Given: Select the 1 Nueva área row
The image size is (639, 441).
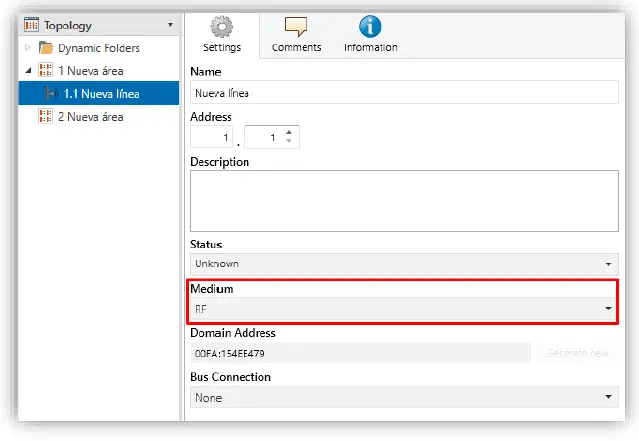Looking at the screenshot, I should click(x=99, y=71).
